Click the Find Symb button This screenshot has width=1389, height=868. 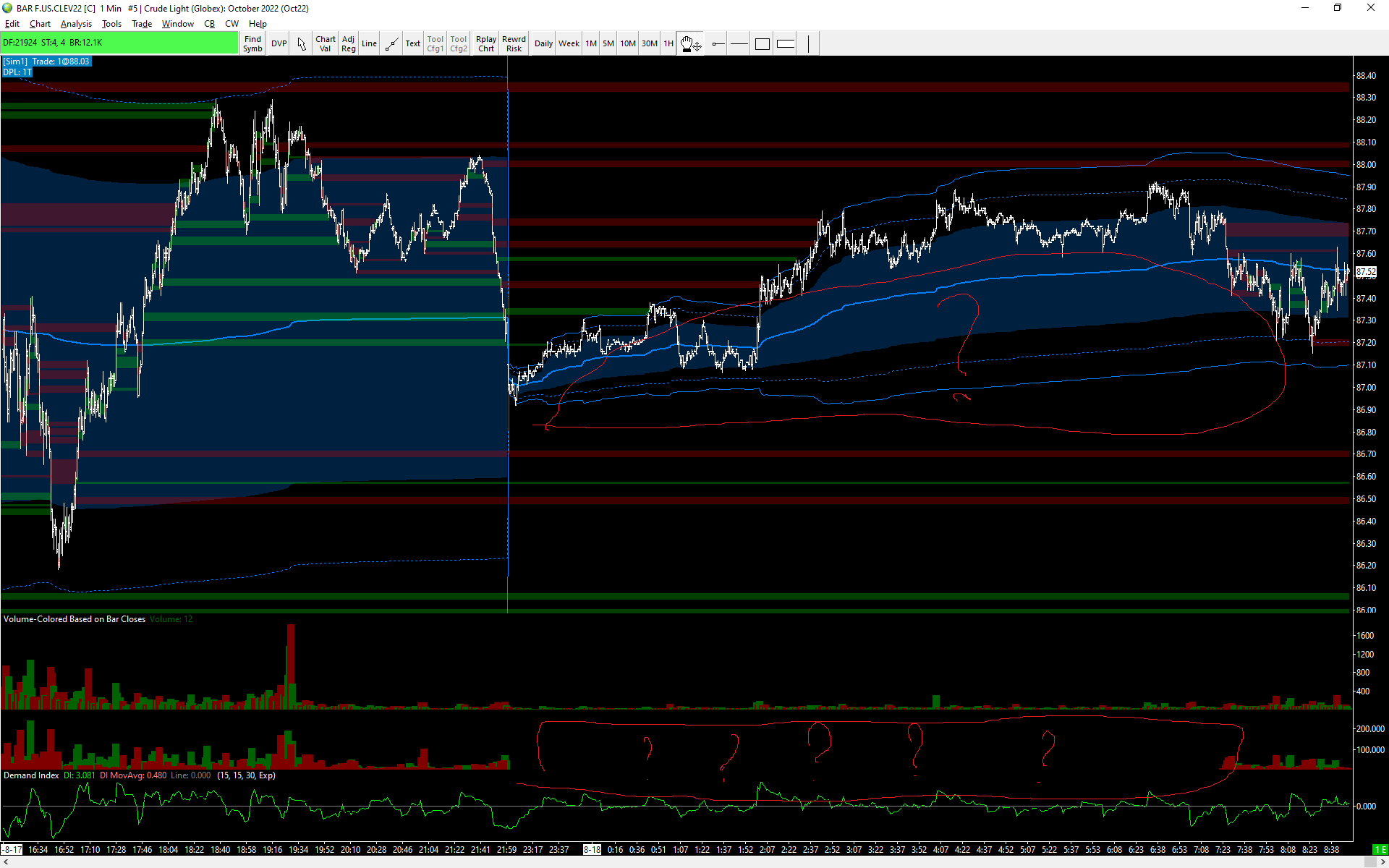252,44
